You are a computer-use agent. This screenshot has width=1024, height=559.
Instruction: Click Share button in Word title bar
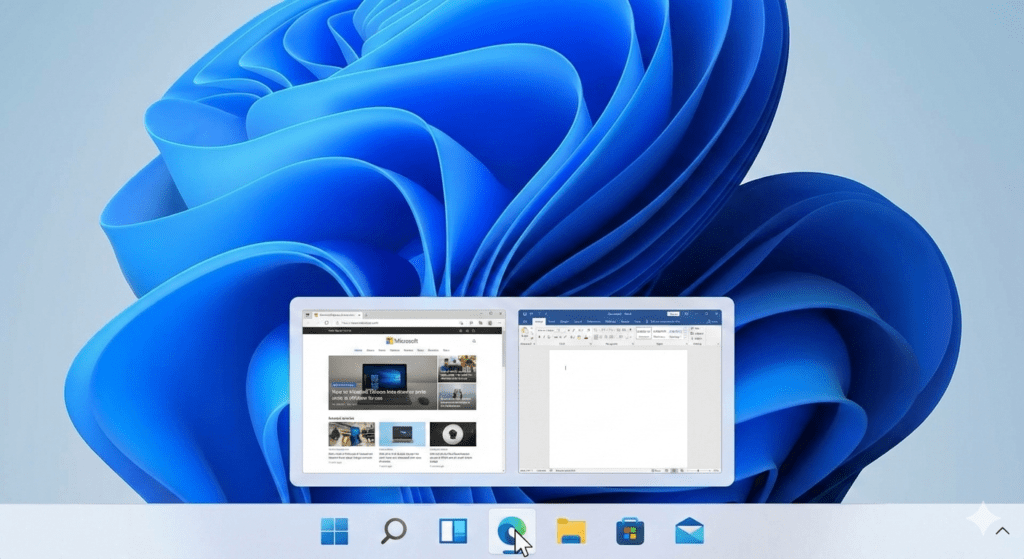tap(712, 321)
